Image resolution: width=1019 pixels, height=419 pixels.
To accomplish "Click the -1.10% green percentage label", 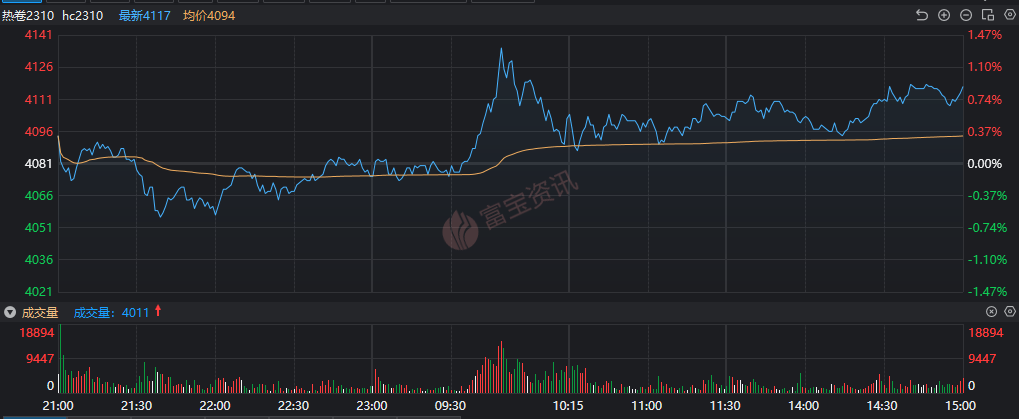I will pos(987,260).
